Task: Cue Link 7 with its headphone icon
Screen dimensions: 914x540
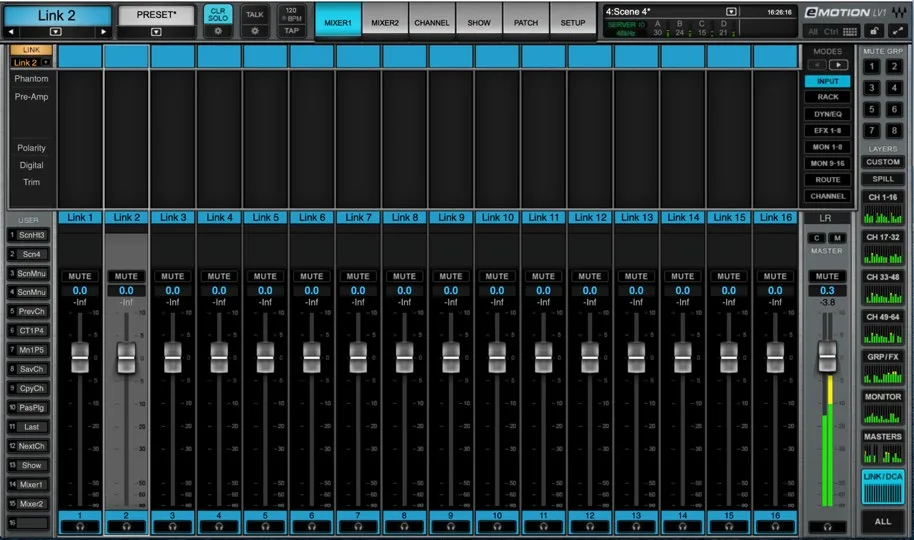Action: coord(358,527)
